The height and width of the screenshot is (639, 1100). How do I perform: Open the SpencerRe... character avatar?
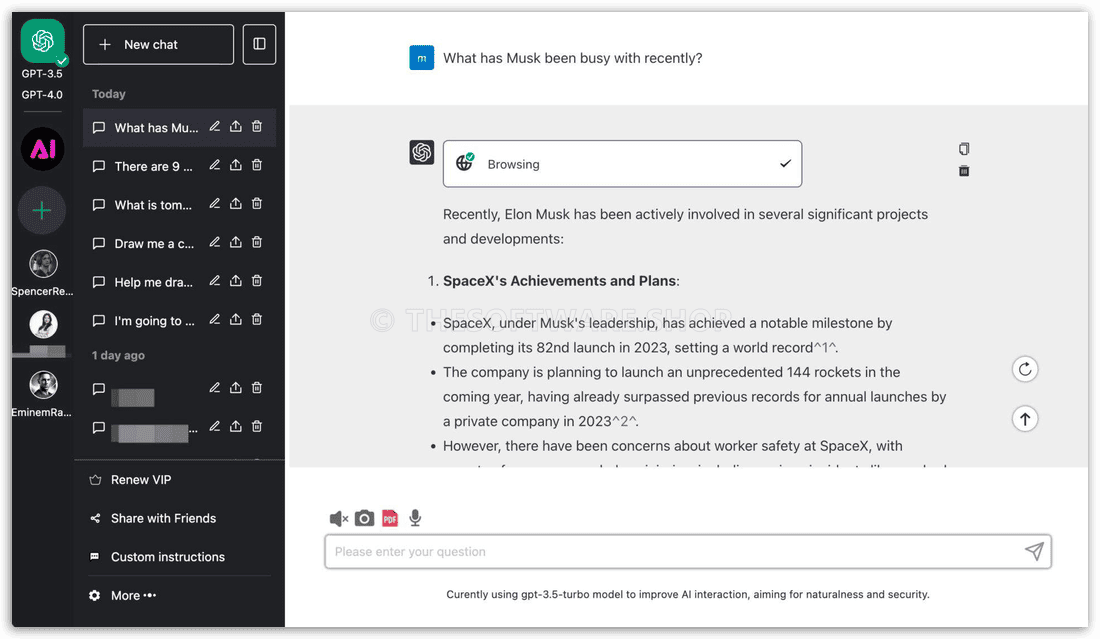pyautogui.click(x=43, y=264)
